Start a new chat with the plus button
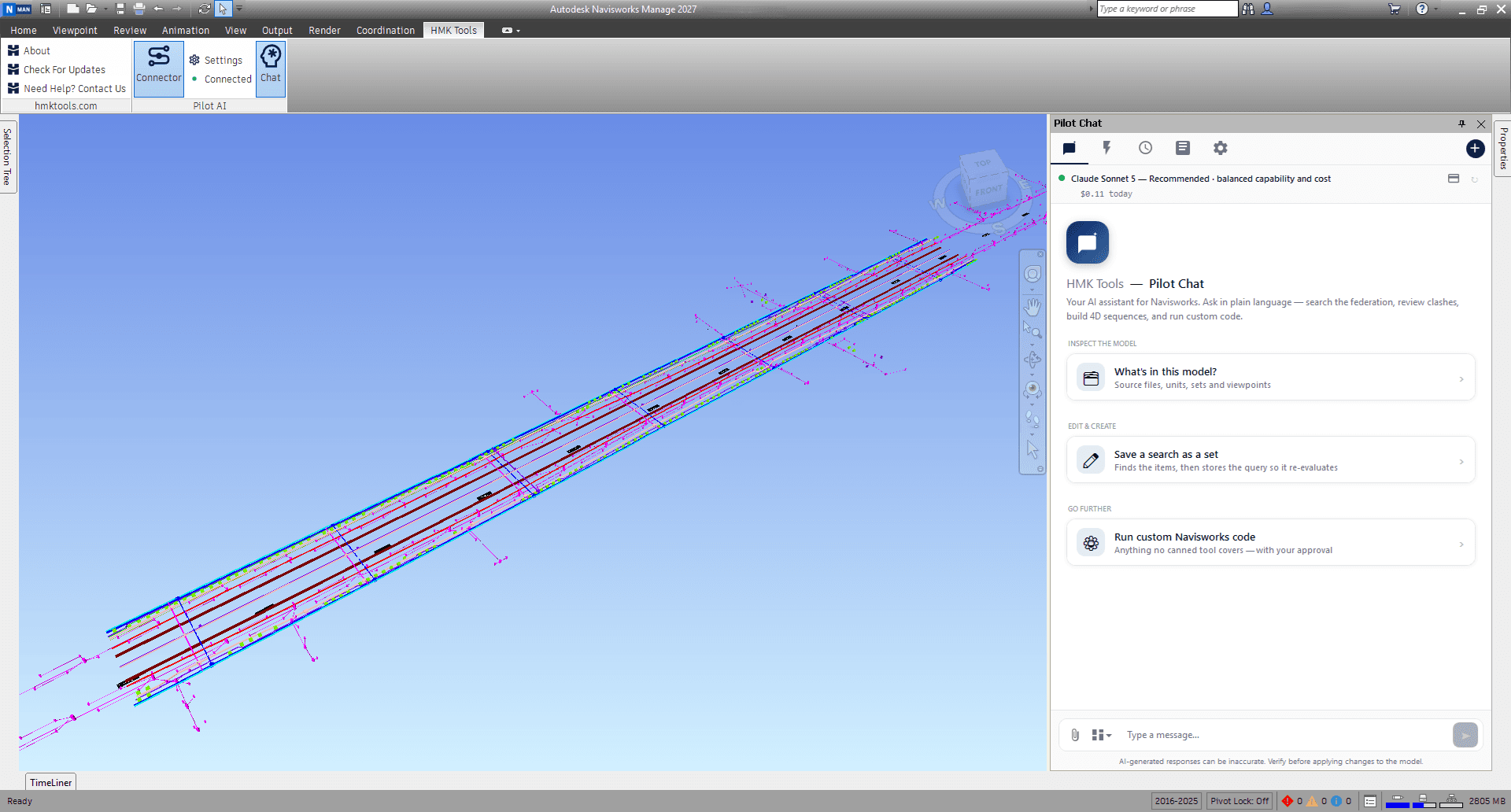This screenshot has height=812, width=1511. pyautogui.click(x=1476, y=148)
